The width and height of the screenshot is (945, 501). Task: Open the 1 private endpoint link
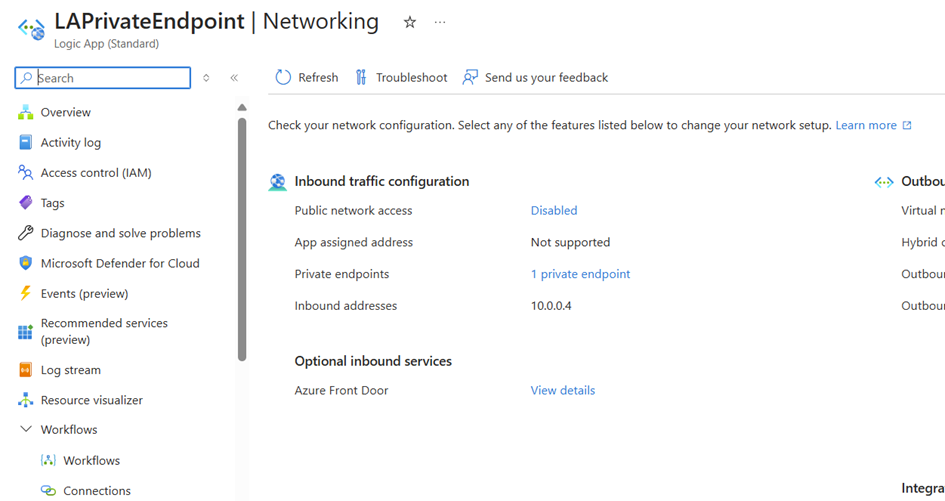tap(580, 274)
